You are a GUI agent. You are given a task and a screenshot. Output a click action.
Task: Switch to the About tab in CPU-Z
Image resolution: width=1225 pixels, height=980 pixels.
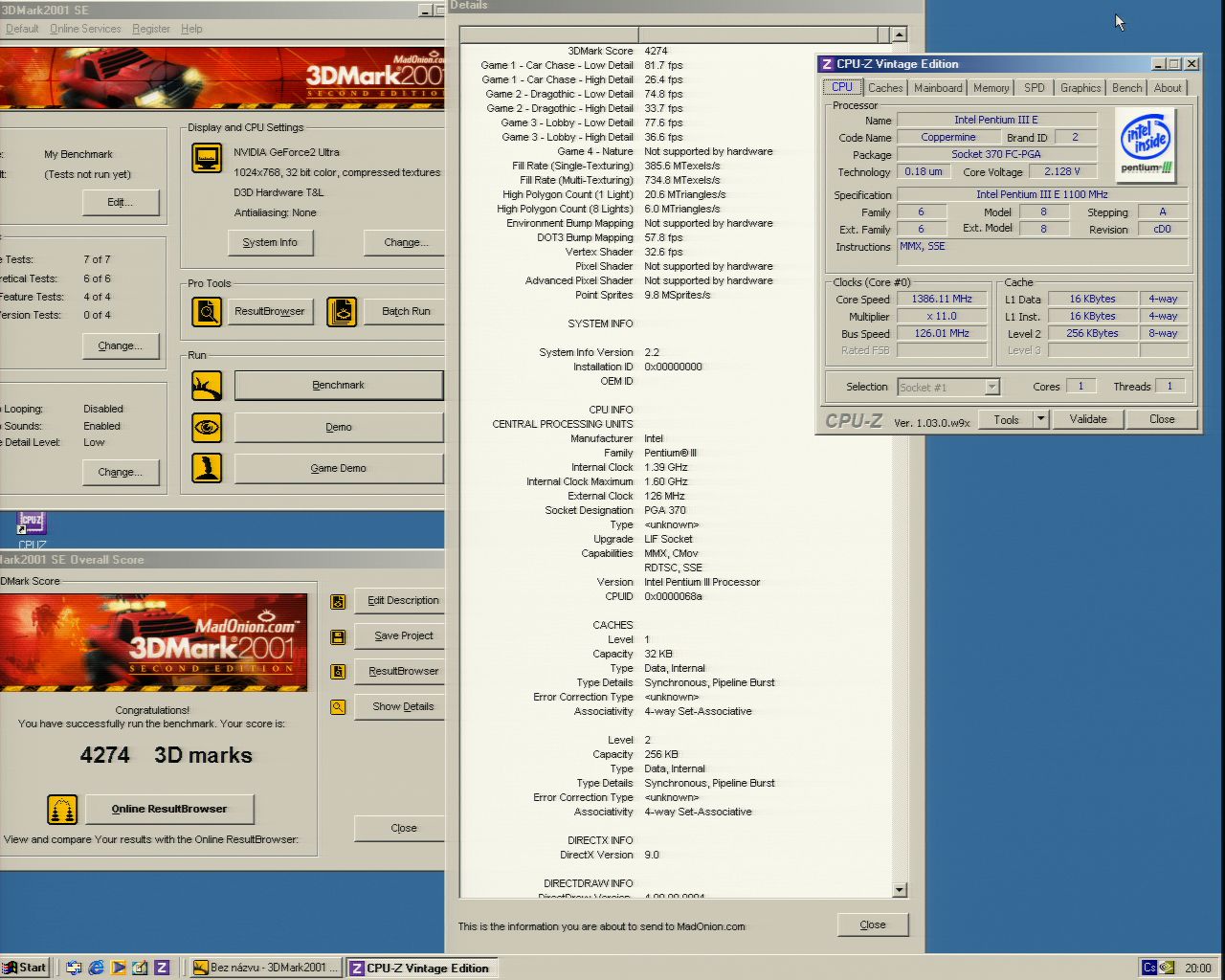pyautogui.click(x=1168, y=88)
